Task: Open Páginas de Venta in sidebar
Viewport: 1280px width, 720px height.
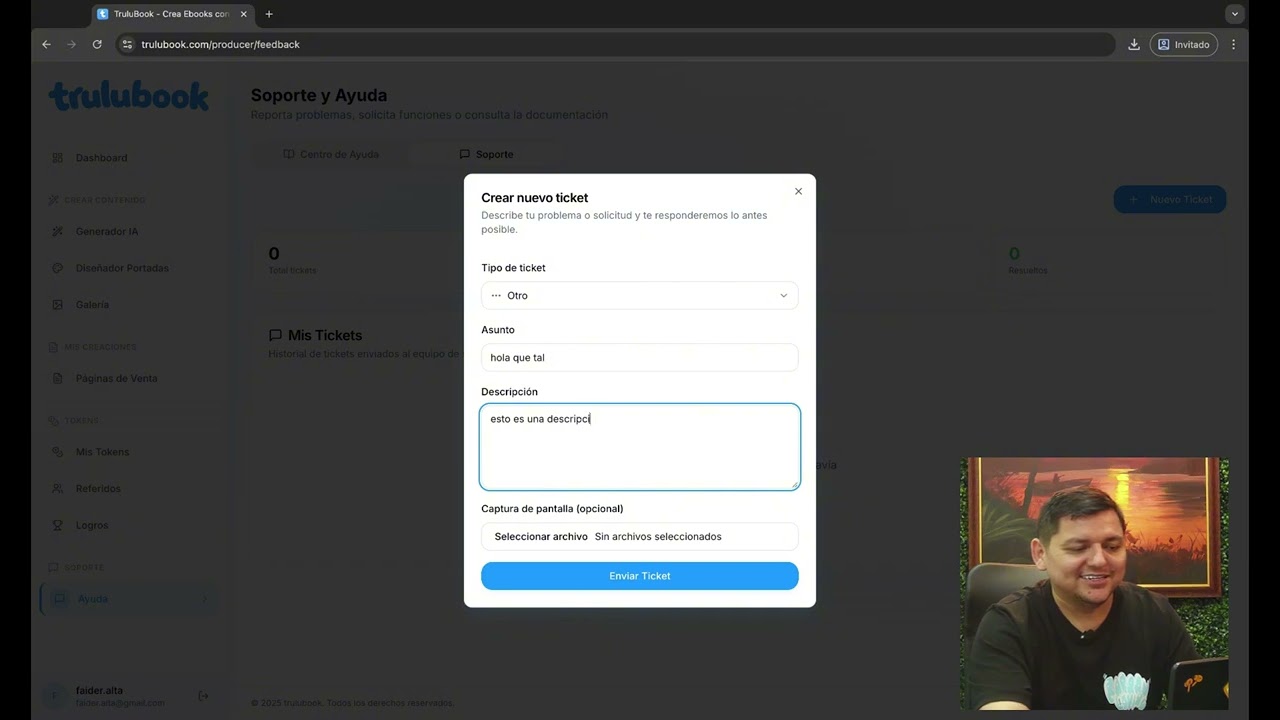Action: pyautogui.click(x=129, y=378)
